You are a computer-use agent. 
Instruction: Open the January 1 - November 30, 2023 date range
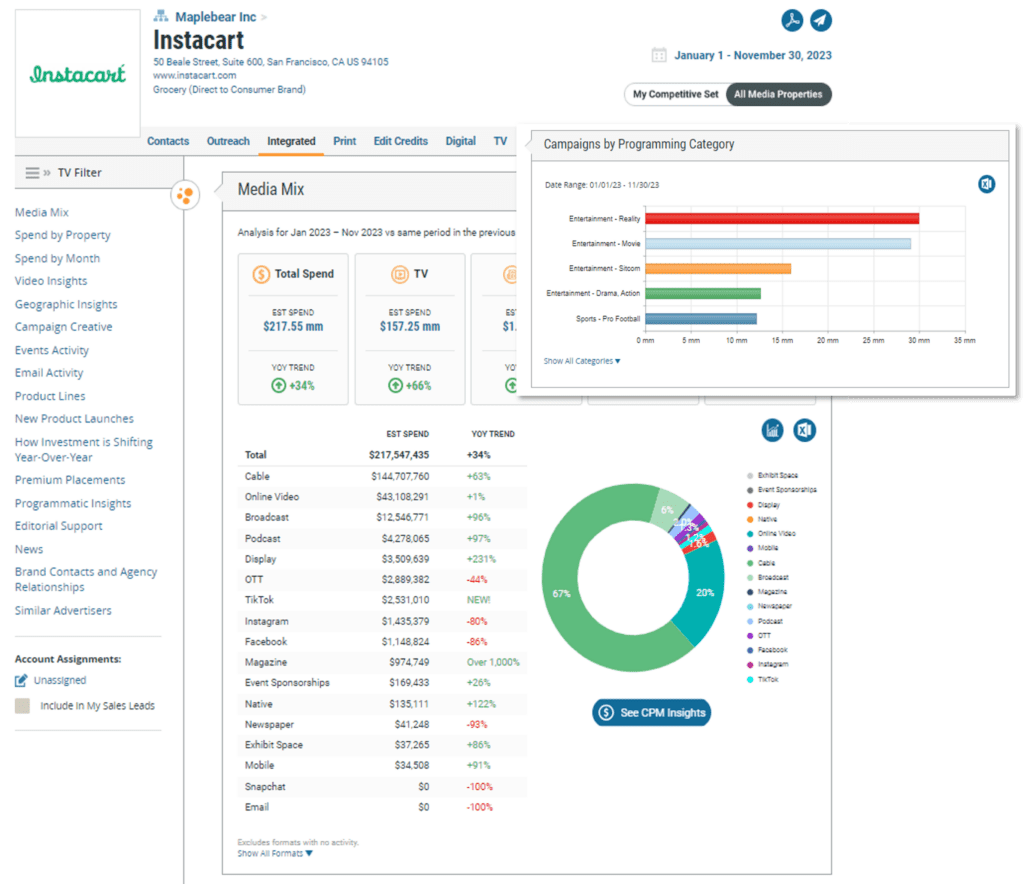click(x=753, y=55)
